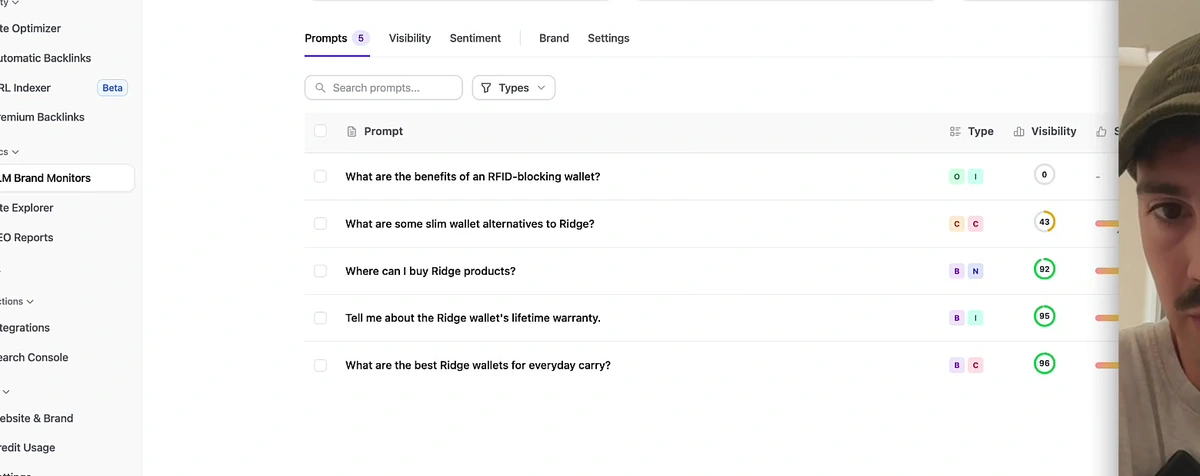Viewport: 1200px width, 476px height.
Task: Open the Brand tab
Action: pos(554,38)
